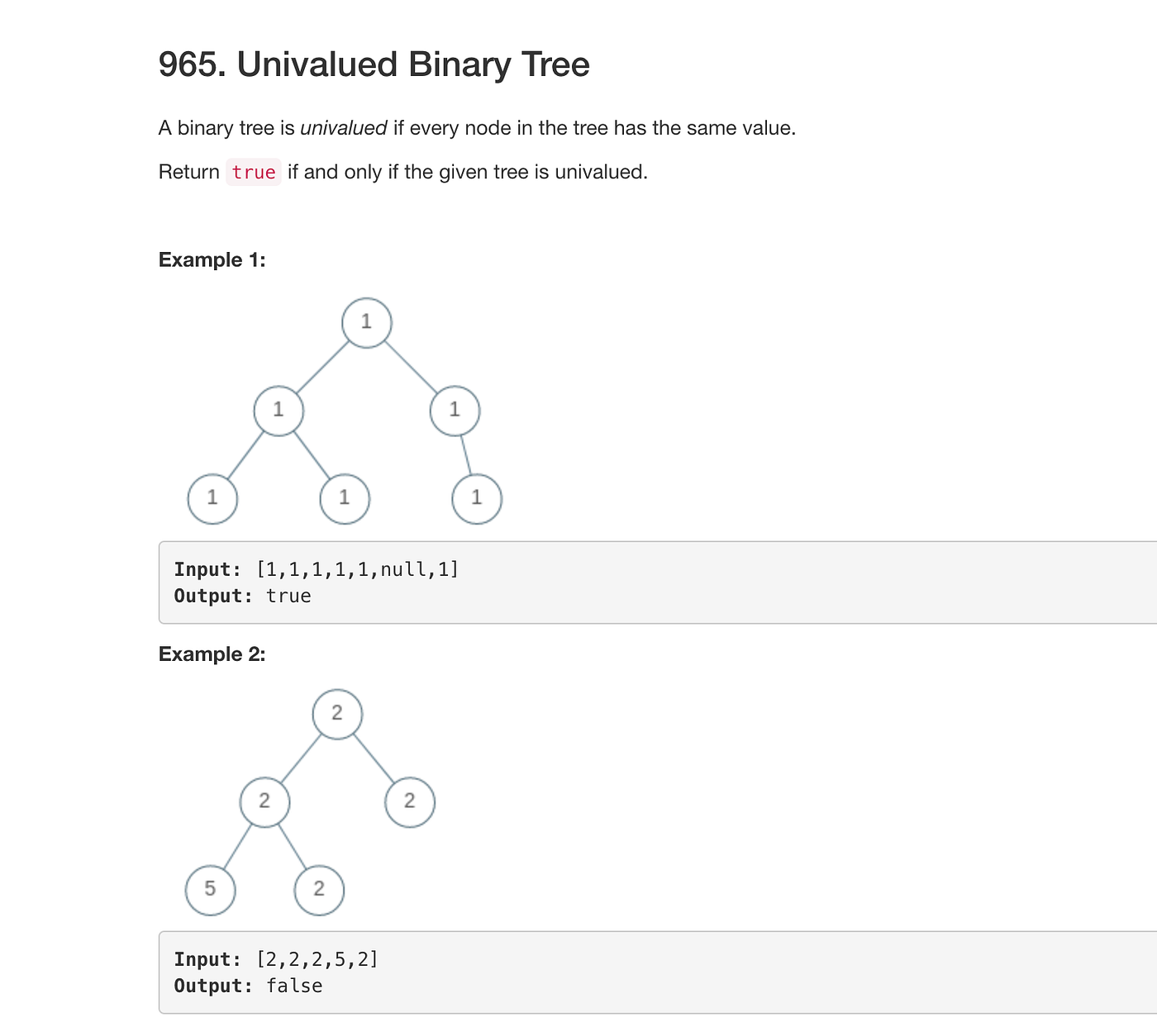The image size is (1157, 1036).
Task: Click the right child node 2 in Example 2
Action: pos(410,801)
